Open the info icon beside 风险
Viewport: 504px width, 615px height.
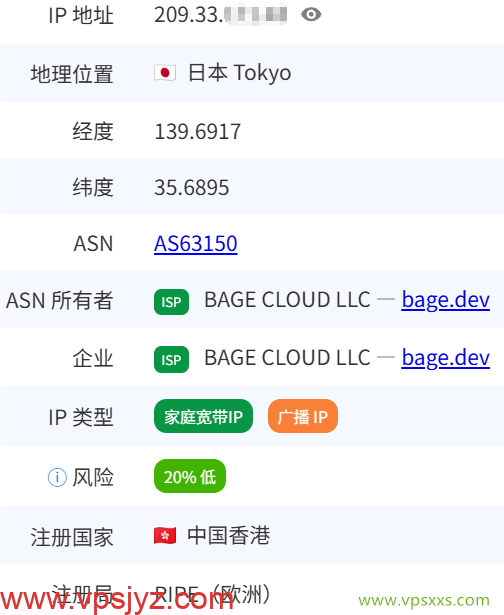tap(57, 477)
